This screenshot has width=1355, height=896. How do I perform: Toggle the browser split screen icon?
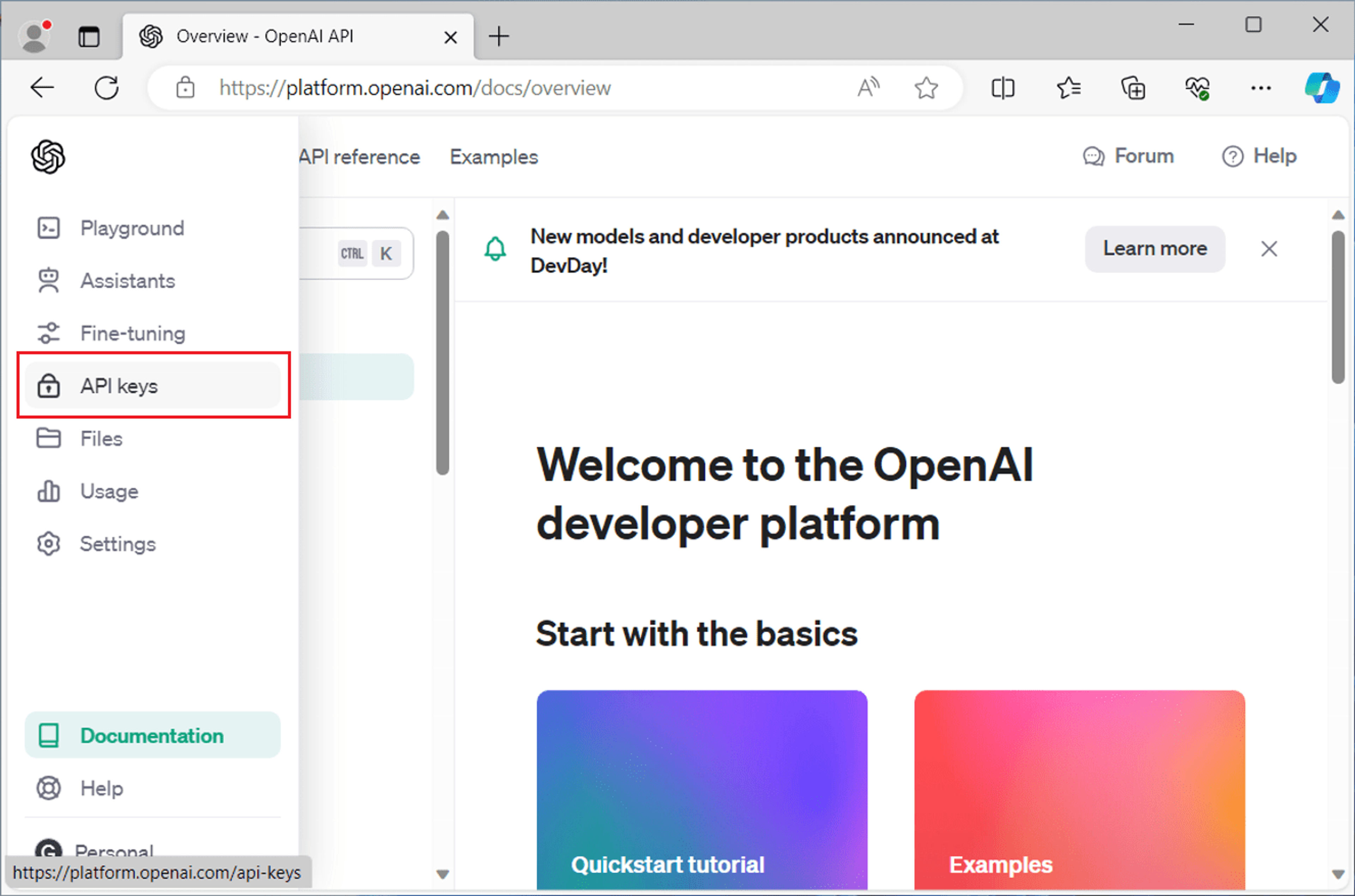point(1002,88)
